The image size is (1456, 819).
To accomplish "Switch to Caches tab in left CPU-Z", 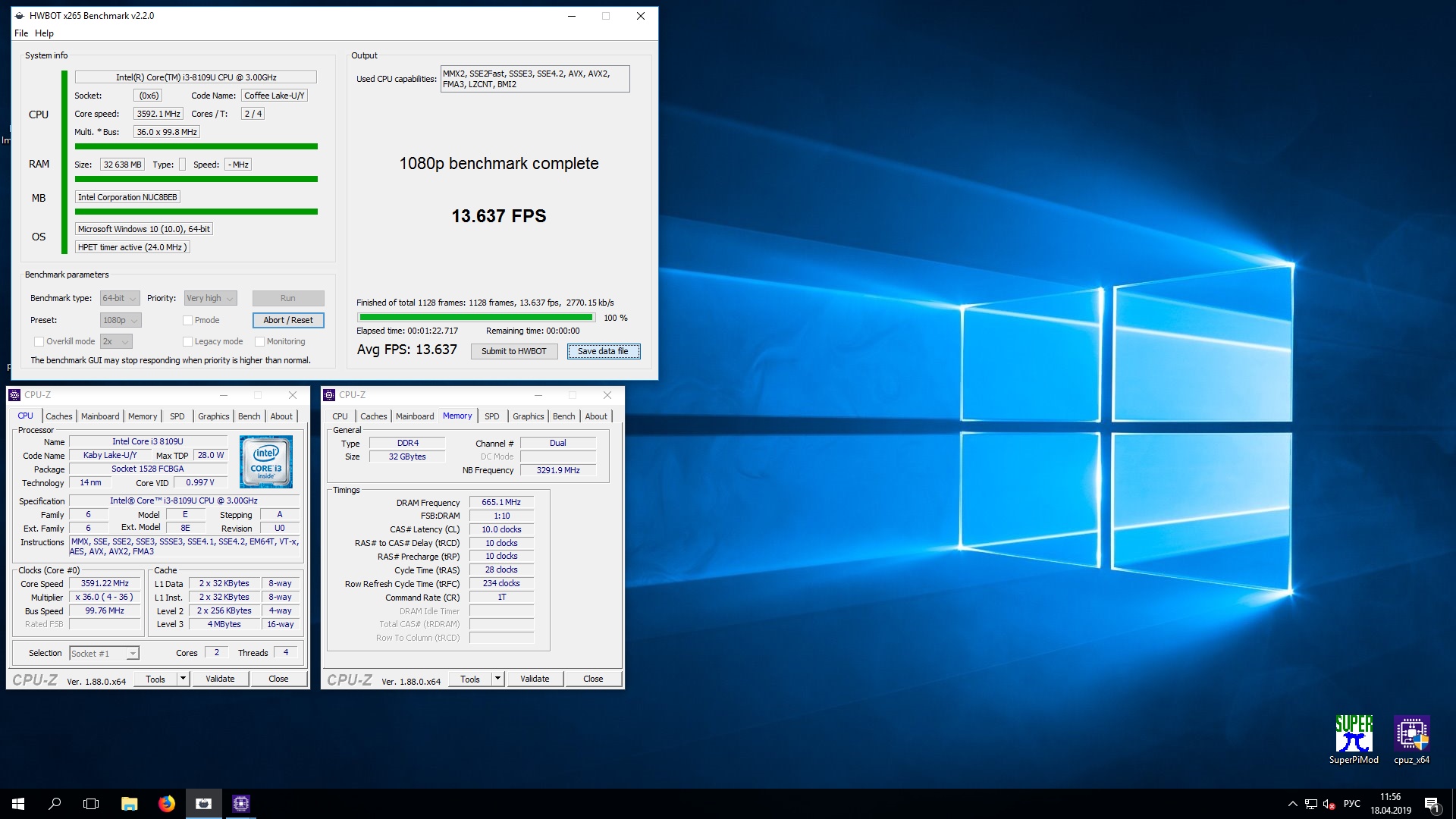I will 58,416.
